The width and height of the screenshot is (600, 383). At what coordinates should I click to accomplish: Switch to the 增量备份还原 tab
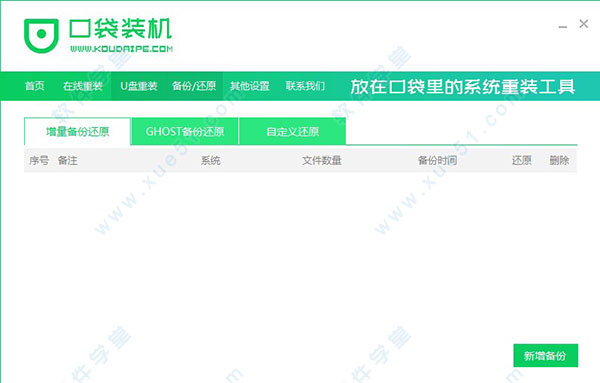[77, 132]
